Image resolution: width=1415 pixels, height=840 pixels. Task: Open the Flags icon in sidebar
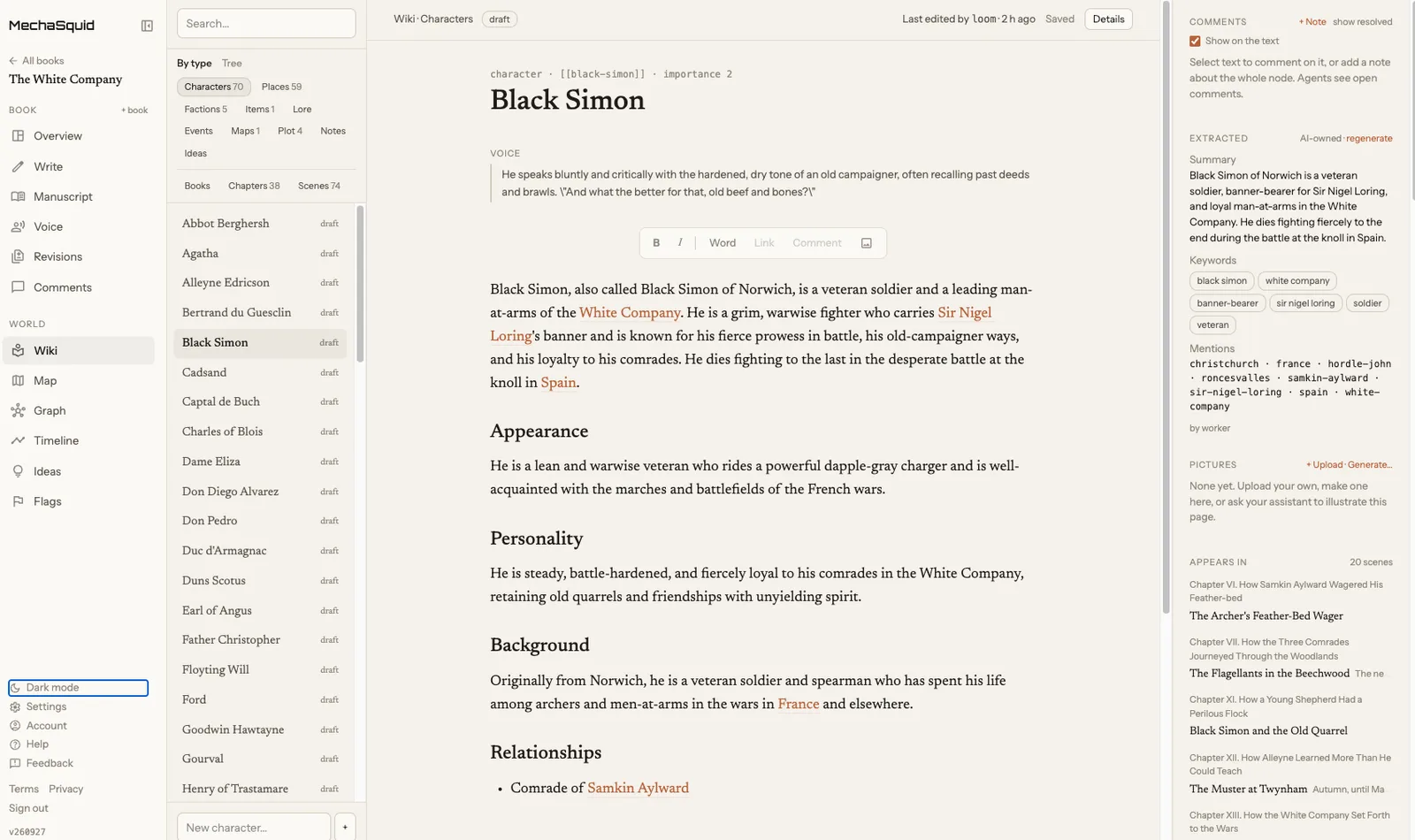pos(18,501)
